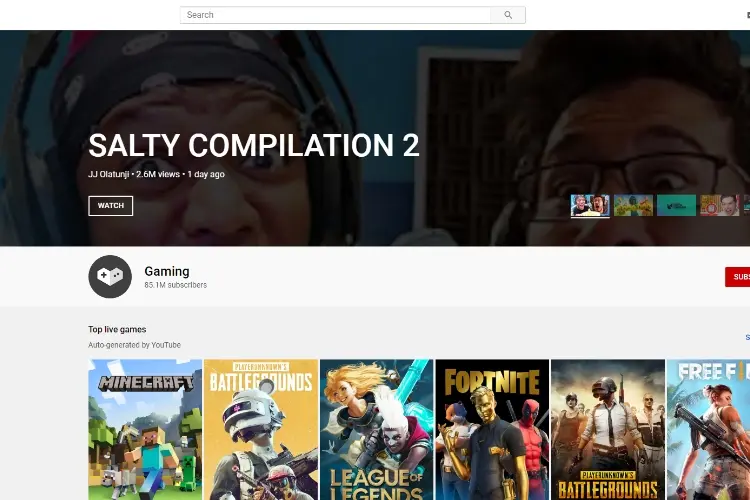Select the second yellow carousel thumbnail

pos(633,205)
